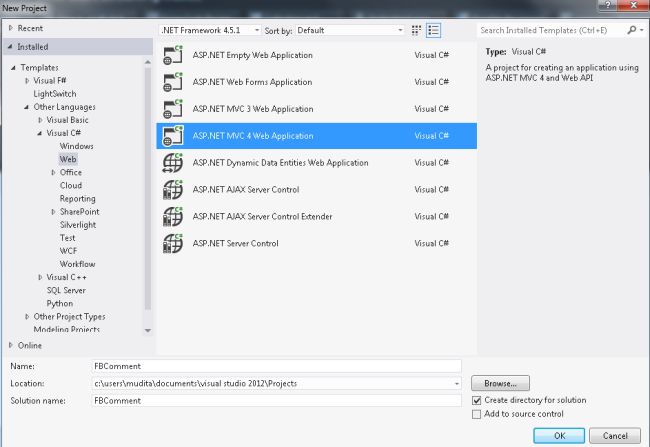Viewport: 650px width, 447px height.
Task: Click the Dynamic Data Entities Web Application icon
Action: [x=173, y=163]
